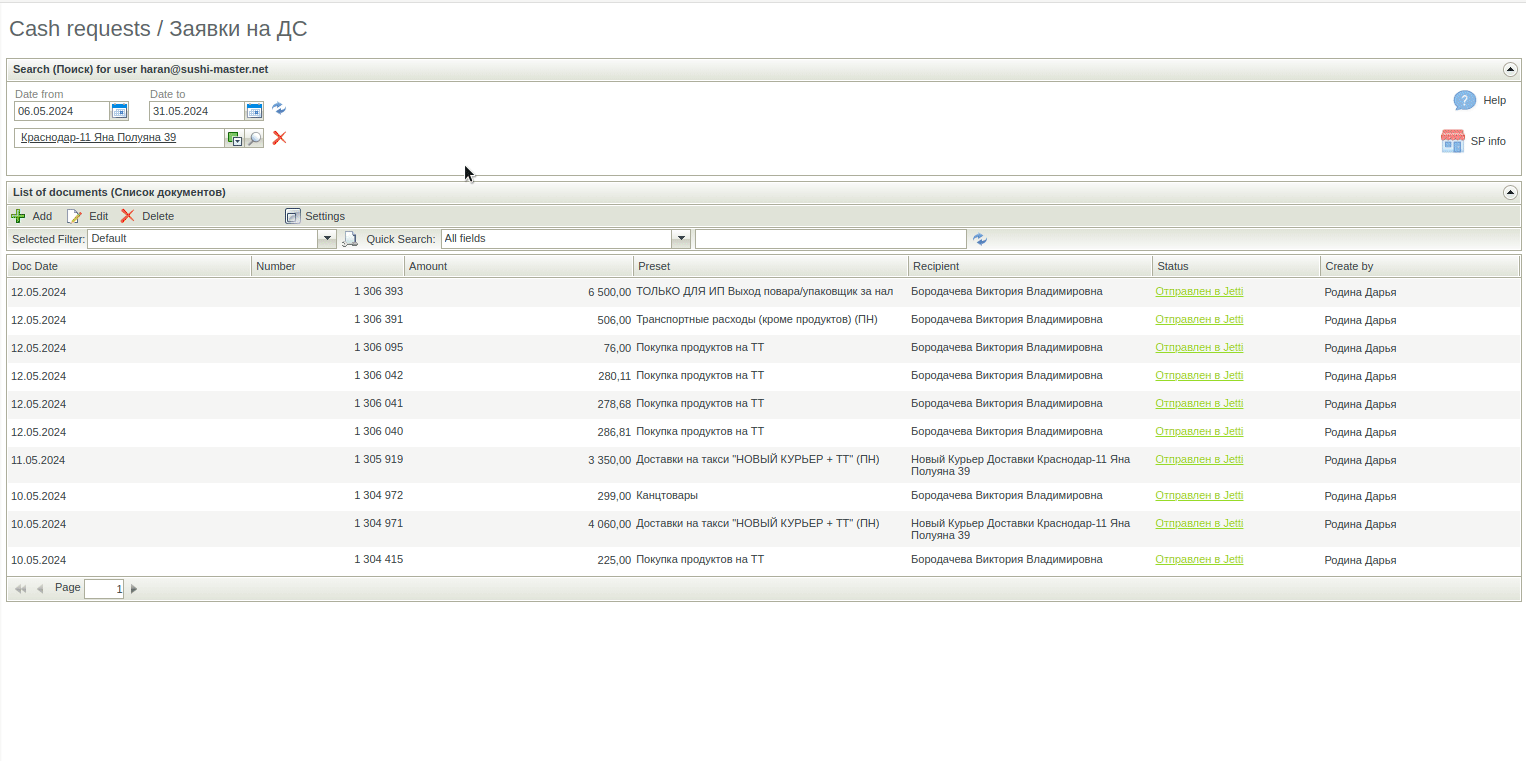Click preset Транспортные расходы (кроме продуктов) (ПН)

(756, 320)
